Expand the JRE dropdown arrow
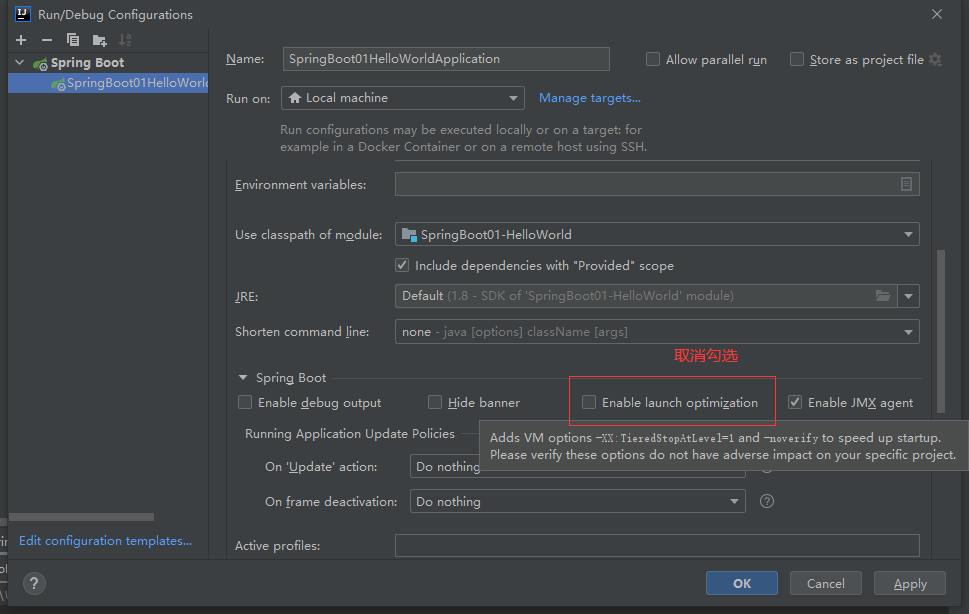The height and width of the screenshot is (614, 969). [908, 296]
